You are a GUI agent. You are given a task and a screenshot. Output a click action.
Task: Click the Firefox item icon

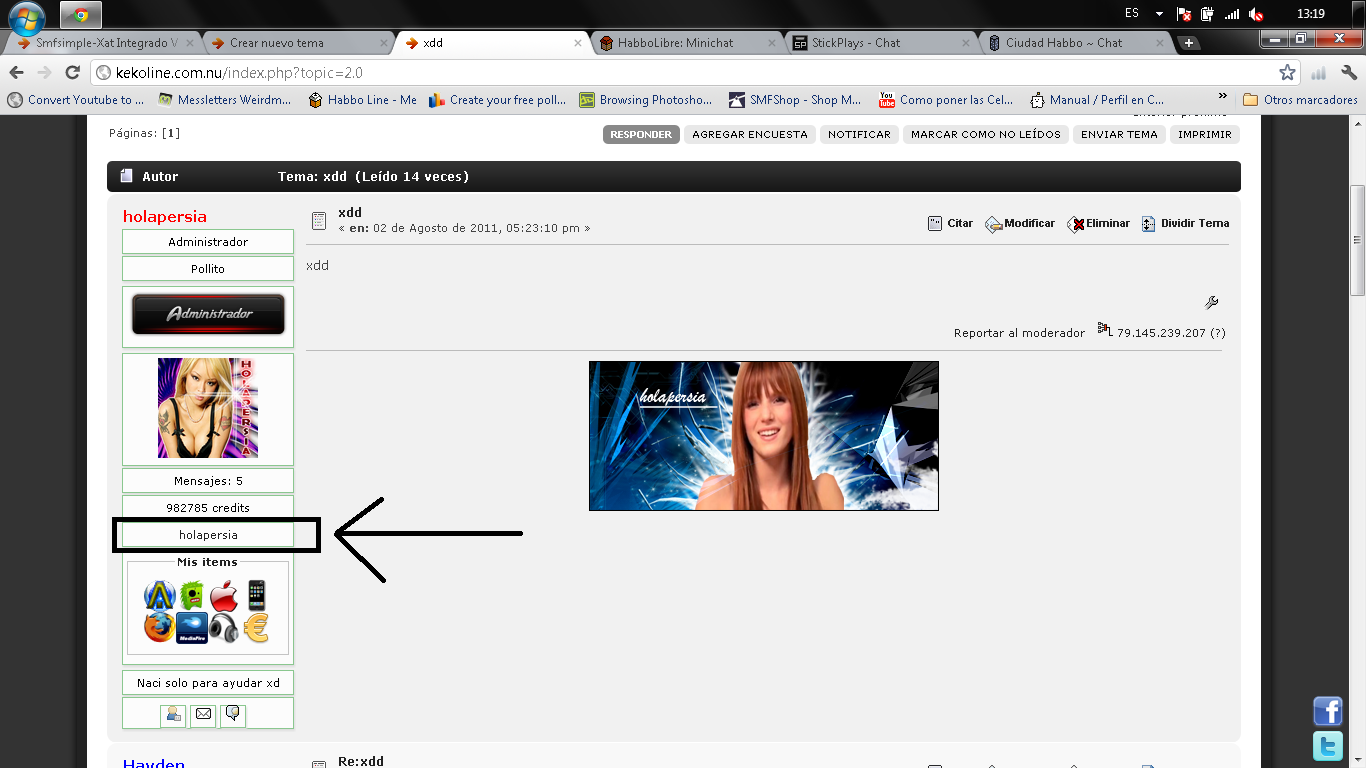point(160,628)
